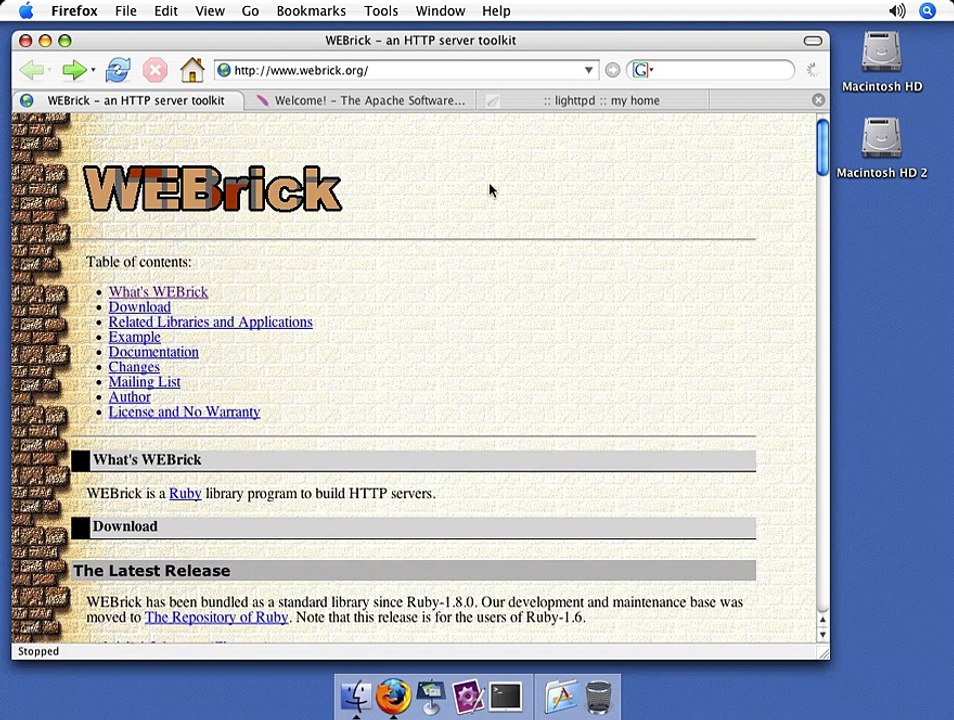This screenshot has height=720, width=954.
Task: Open Spotlight search in the menu bar
Action: [x=927, y=10]
